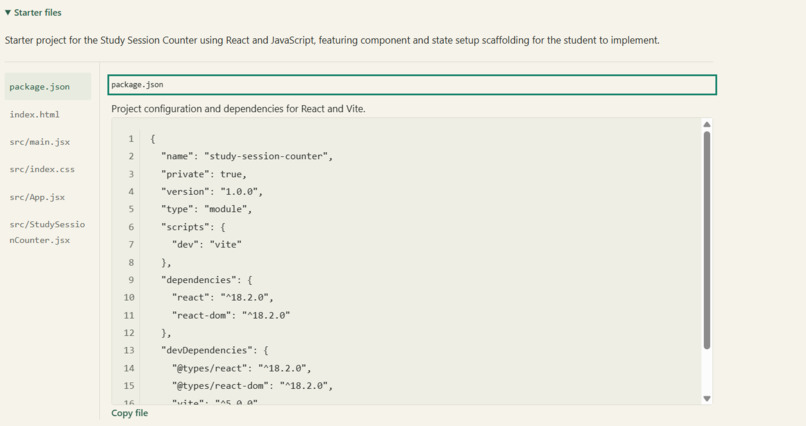
Task: Click the Copy file link
Action: click(130, 413)
